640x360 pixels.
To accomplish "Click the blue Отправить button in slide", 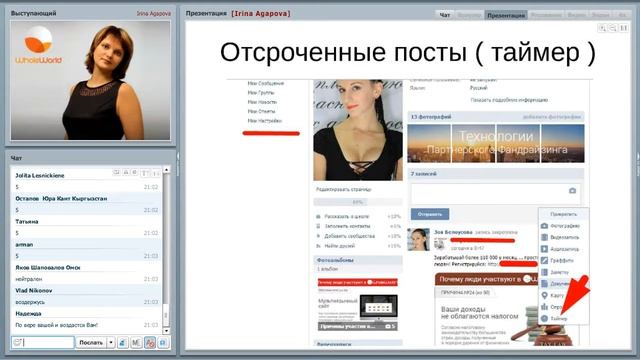I will 430,214.
